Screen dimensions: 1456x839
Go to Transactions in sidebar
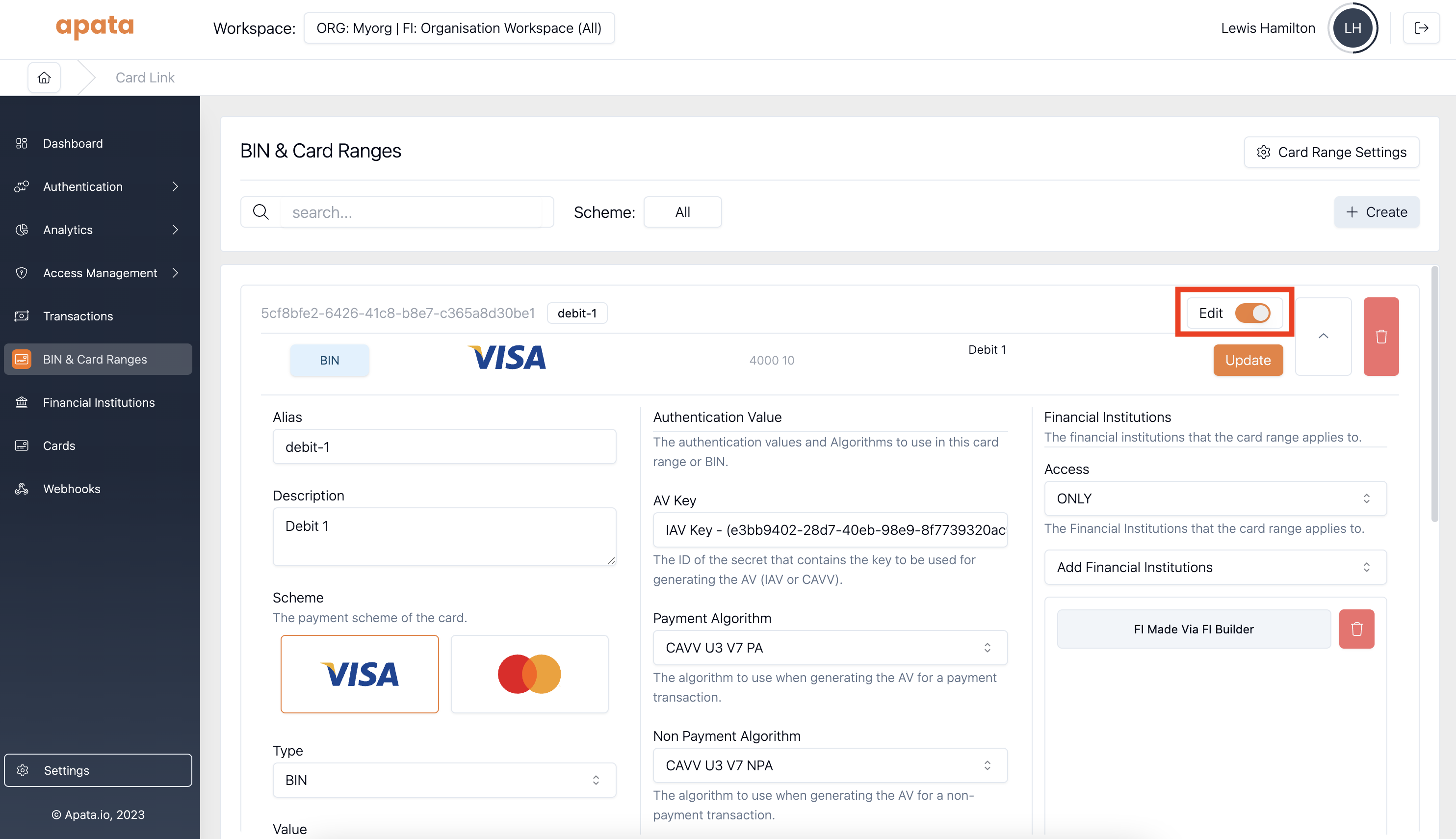click(x=78, y=316)
